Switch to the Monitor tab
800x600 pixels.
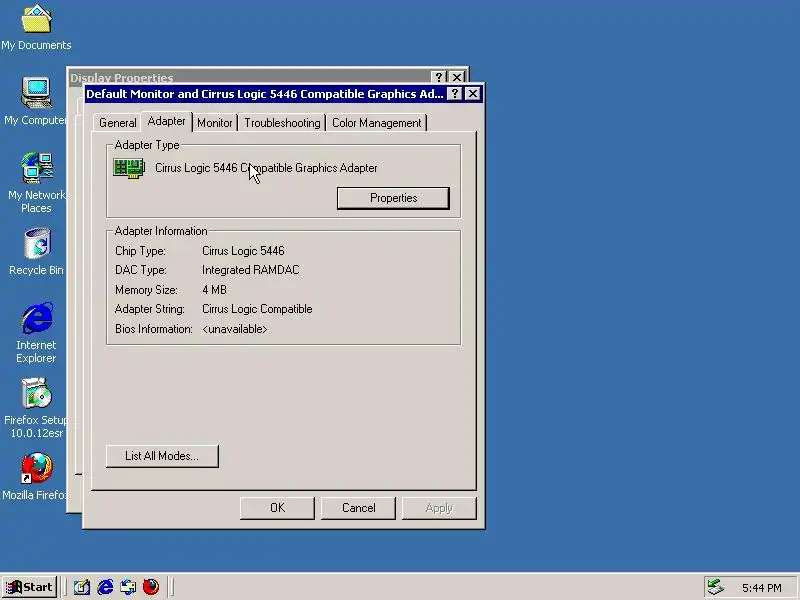click(215, 123)
